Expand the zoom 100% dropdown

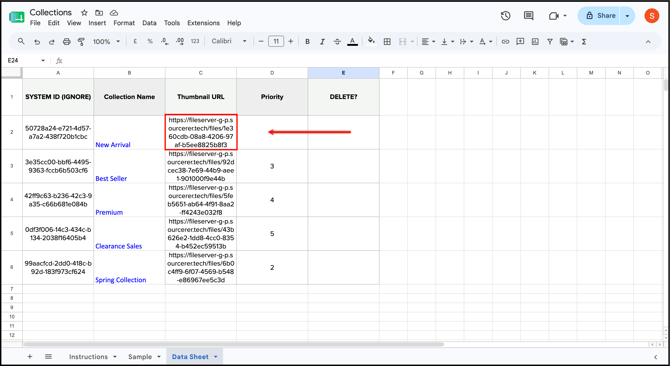point(106,41)
